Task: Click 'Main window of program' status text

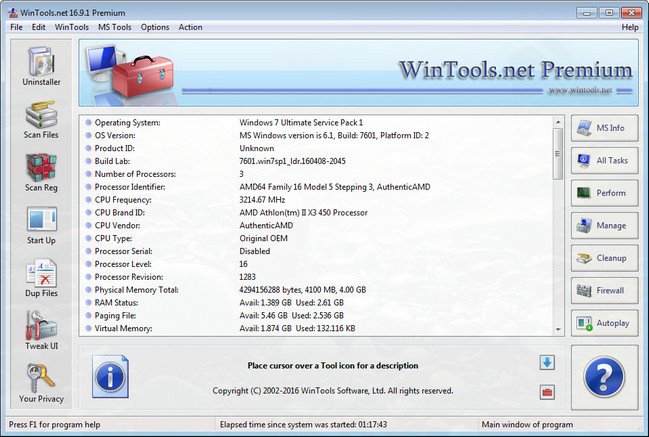Action: tap(527, 425)
